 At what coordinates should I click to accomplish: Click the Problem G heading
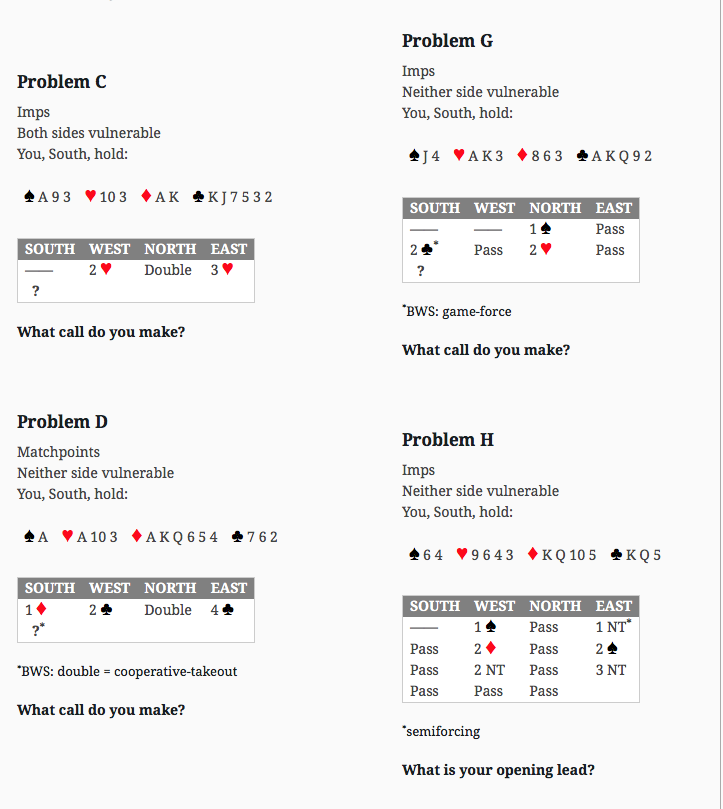point(447,41)
